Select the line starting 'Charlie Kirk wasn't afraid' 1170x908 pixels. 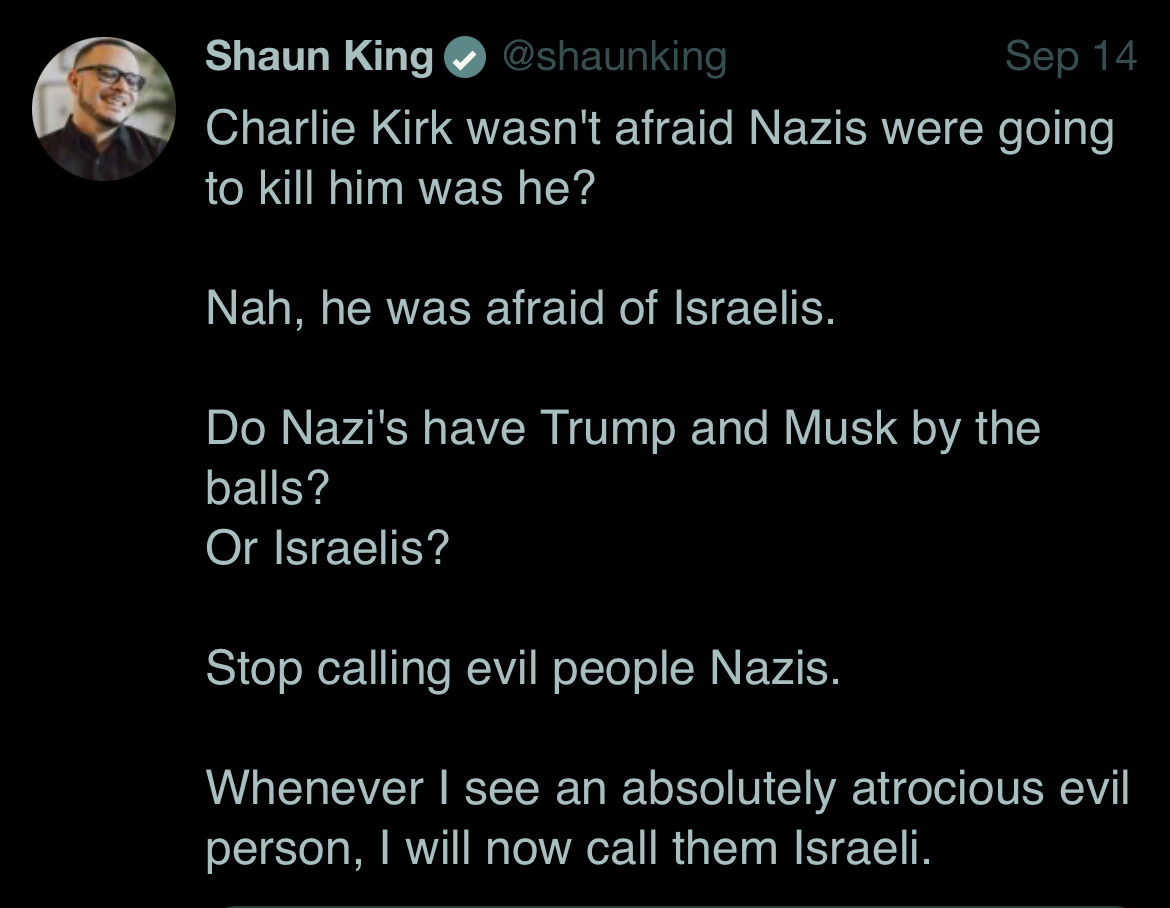(x=660, y=129)
